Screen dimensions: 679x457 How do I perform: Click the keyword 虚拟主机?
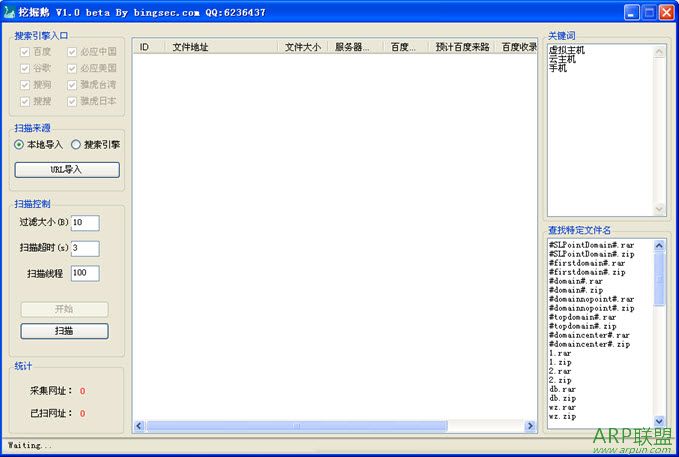[566, 50]
